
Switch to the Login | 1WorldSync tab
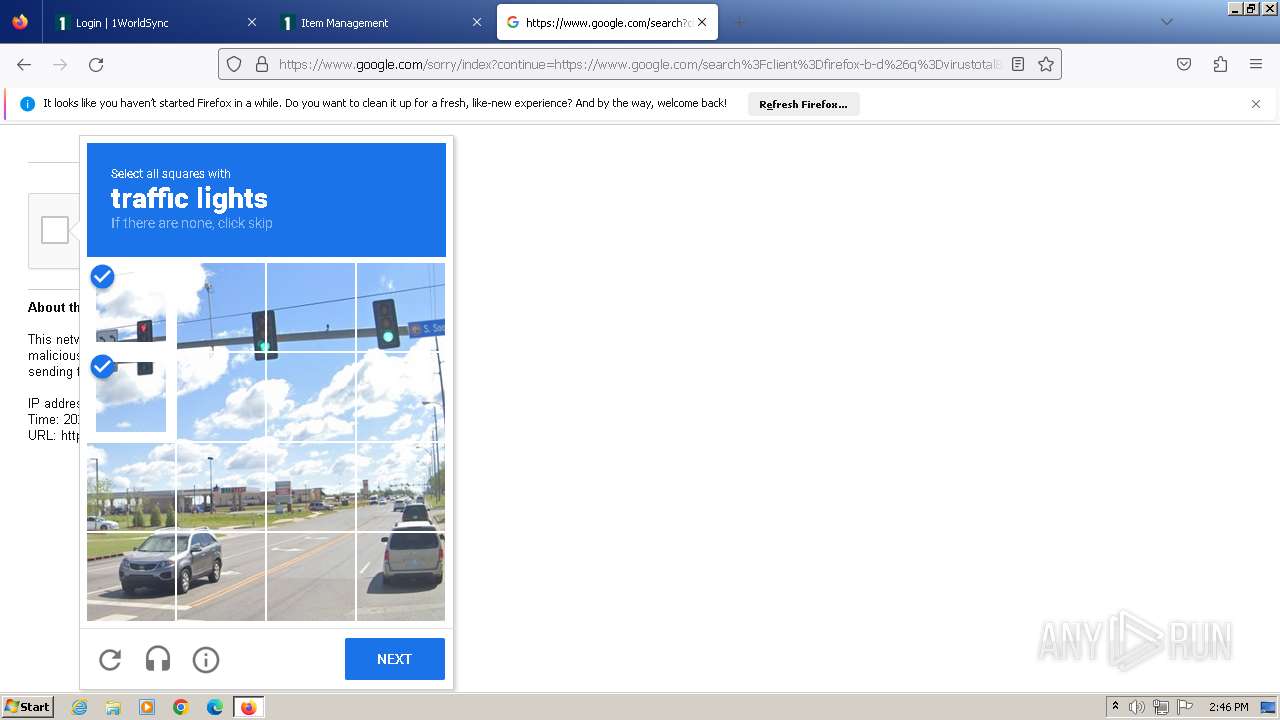point(155,22)
